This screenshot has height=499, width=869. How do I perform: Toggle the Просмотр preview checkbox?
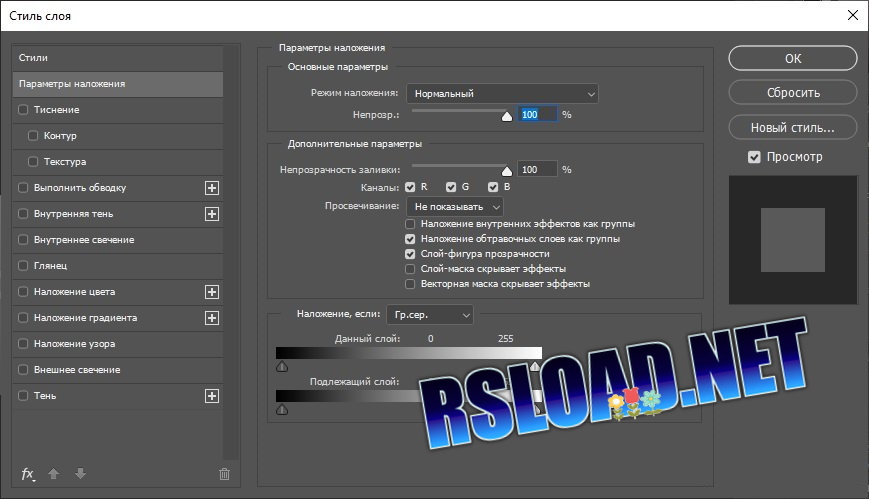(x=754, y=157)
